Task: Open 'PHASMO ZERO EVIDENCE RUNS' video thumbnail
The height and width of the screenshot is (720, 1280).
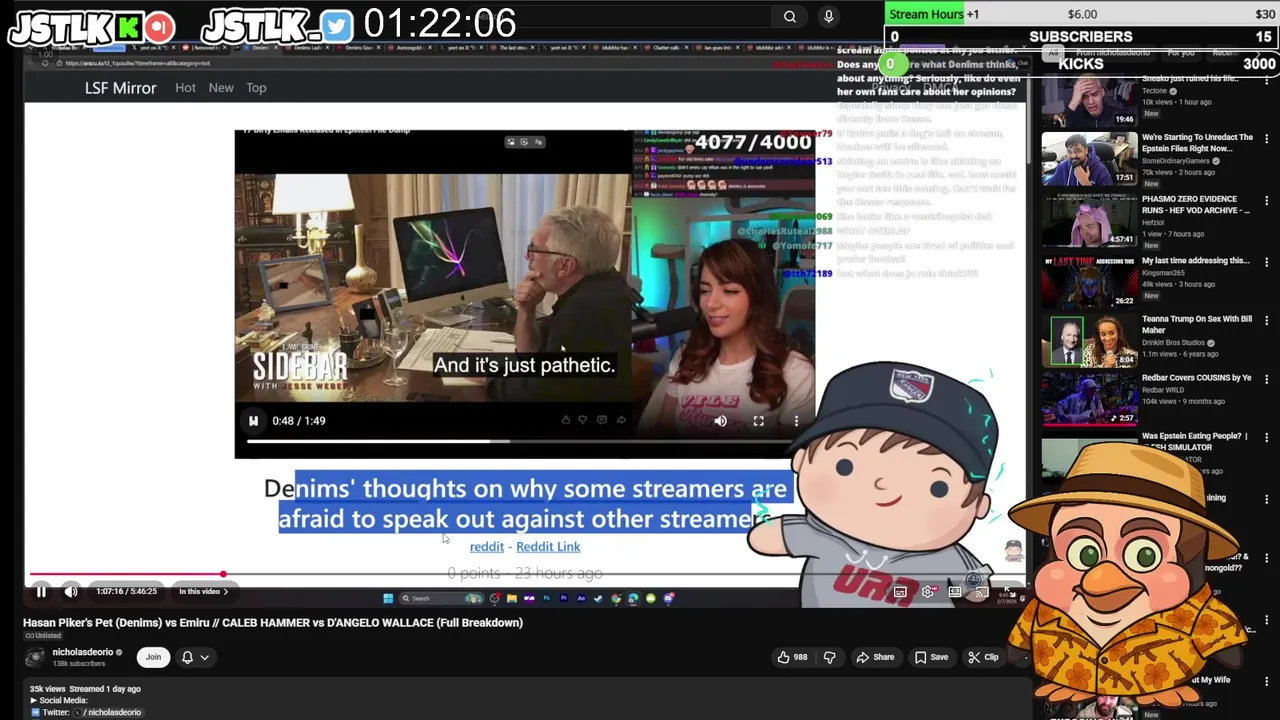Action: tap(1089, 220)
